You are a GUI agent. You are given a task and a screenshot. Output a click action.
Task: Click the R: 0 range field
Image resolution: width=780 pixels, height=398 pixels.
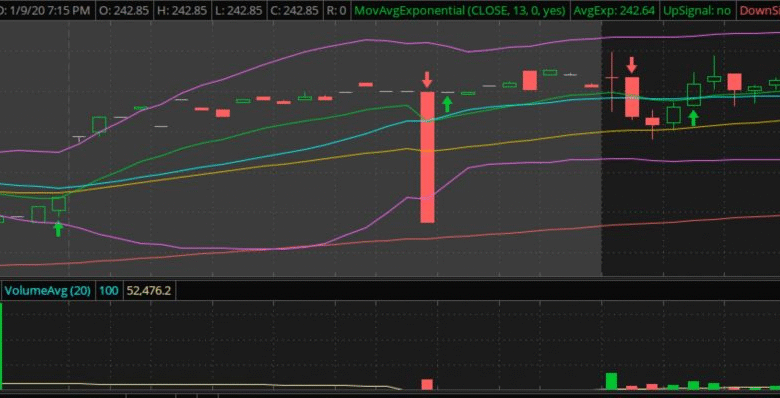[336, 11]
